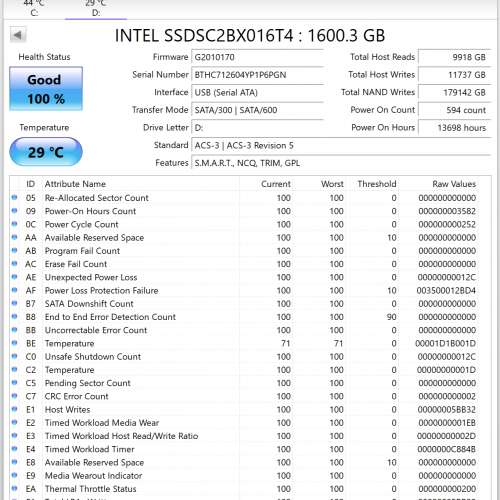The image size is (500, 500).
Task: Click the status dot for Power-On Hours Count
Action: tap(14, 211)
